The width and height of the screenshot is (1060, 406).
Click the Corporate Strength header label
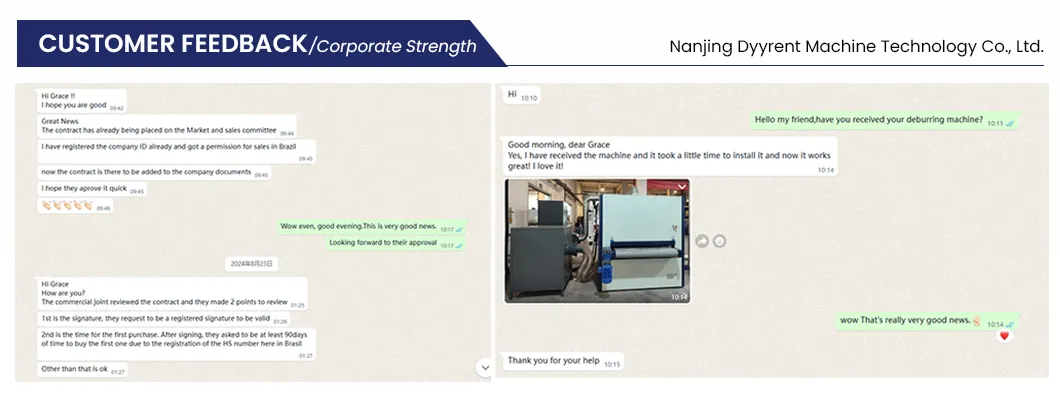pos(392,46)
